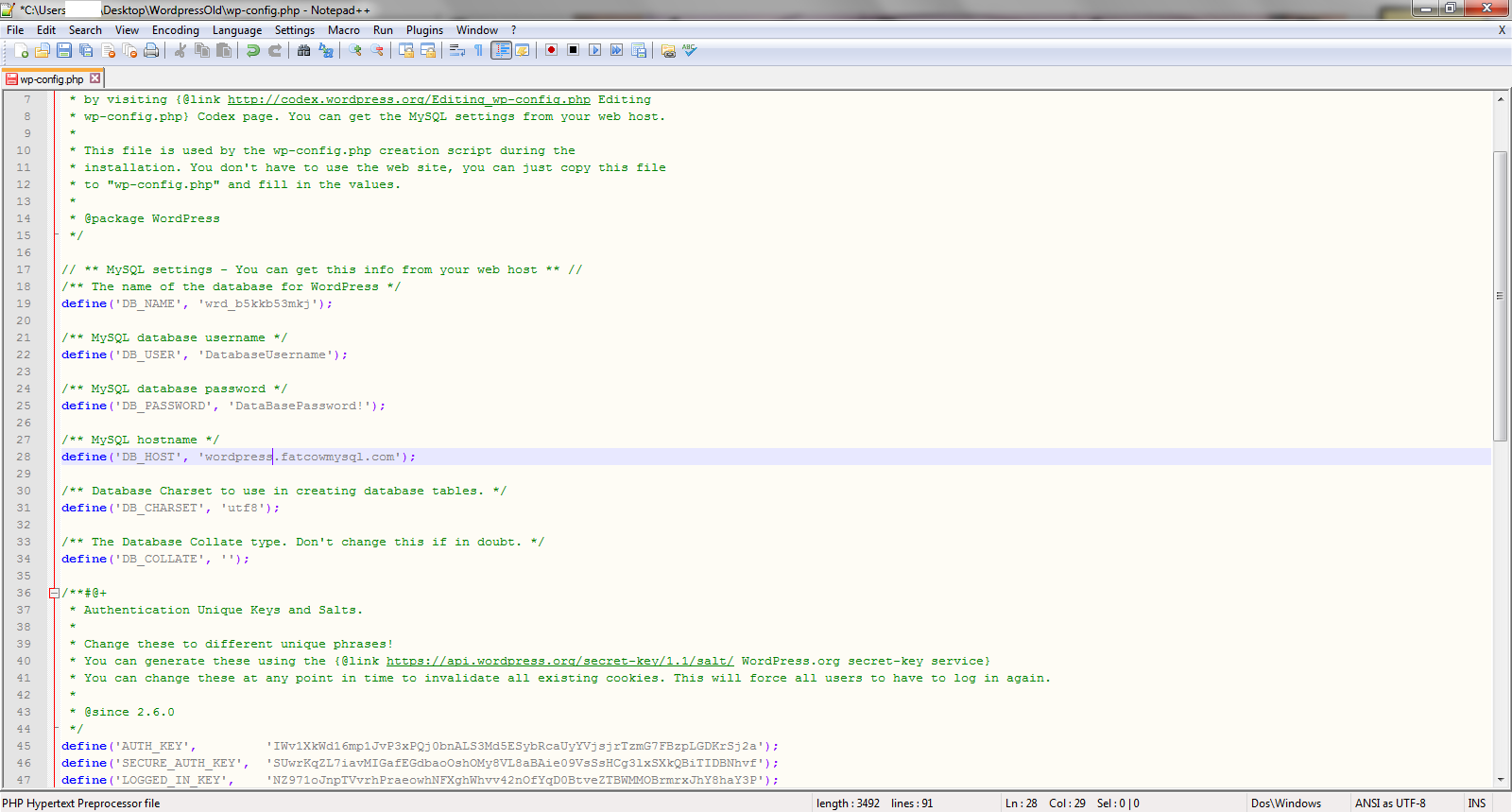Cut the selected text
Viewport: 1512px width, 812px height.
(x=180, y=50)
